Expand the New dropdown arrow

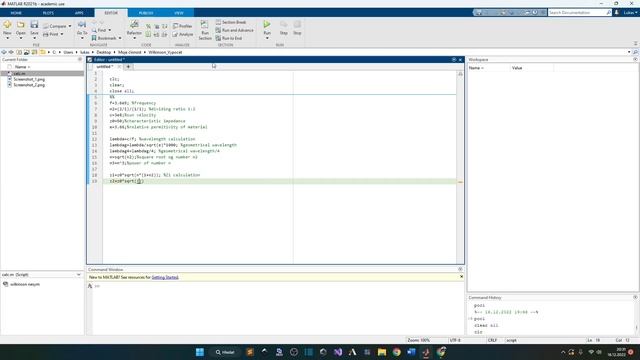[7, 38]
